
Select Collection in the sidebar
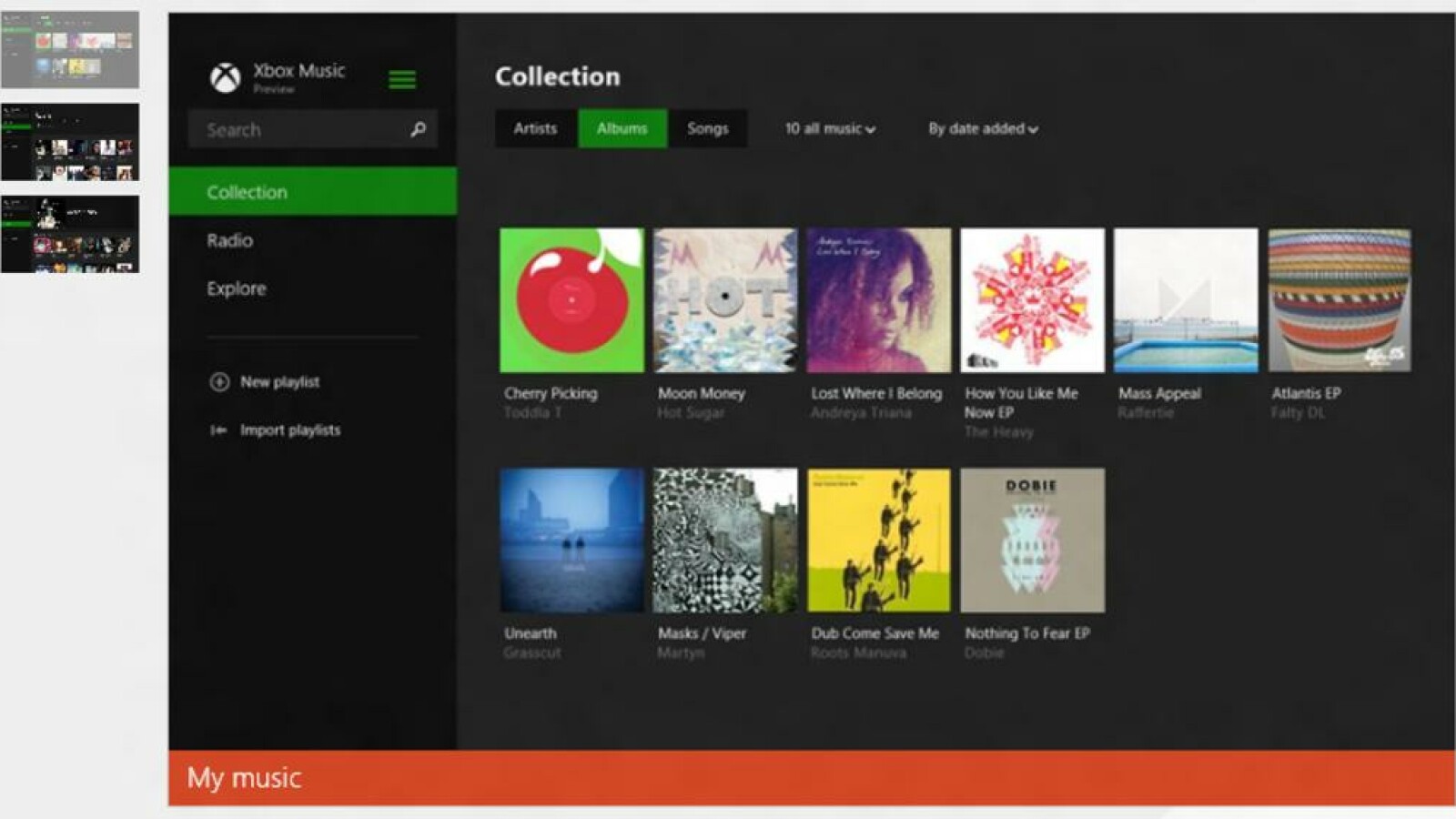[x=247, y=192]
